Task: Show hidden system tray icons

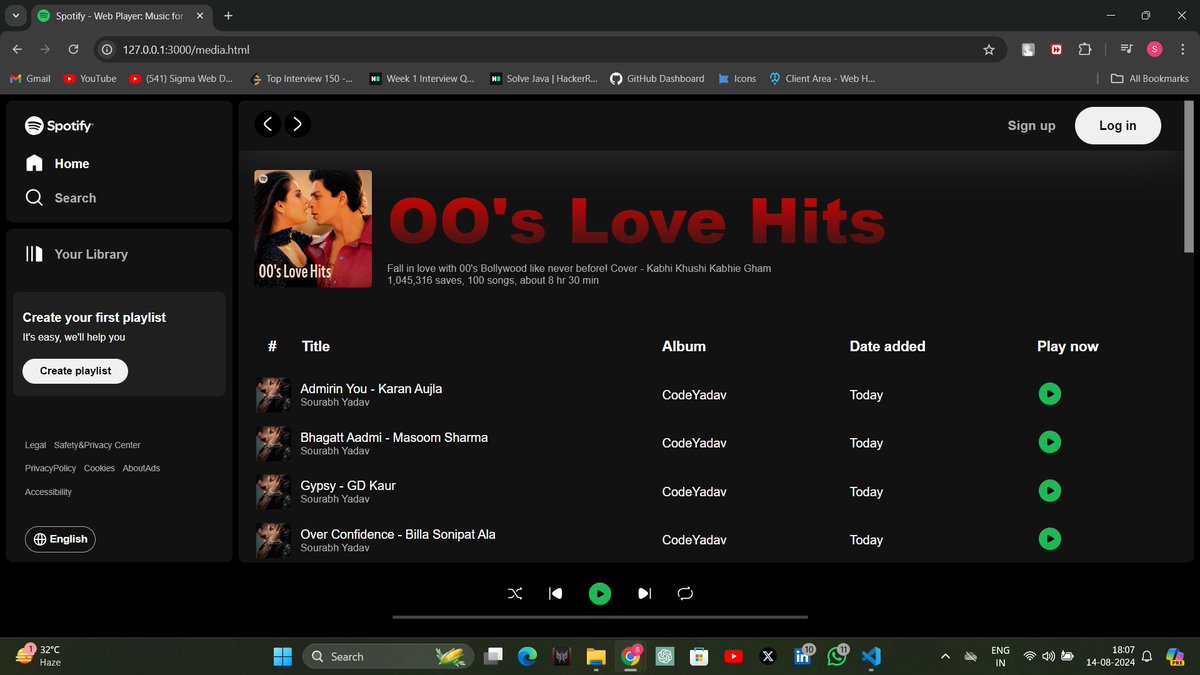Action: click(945, 656)
